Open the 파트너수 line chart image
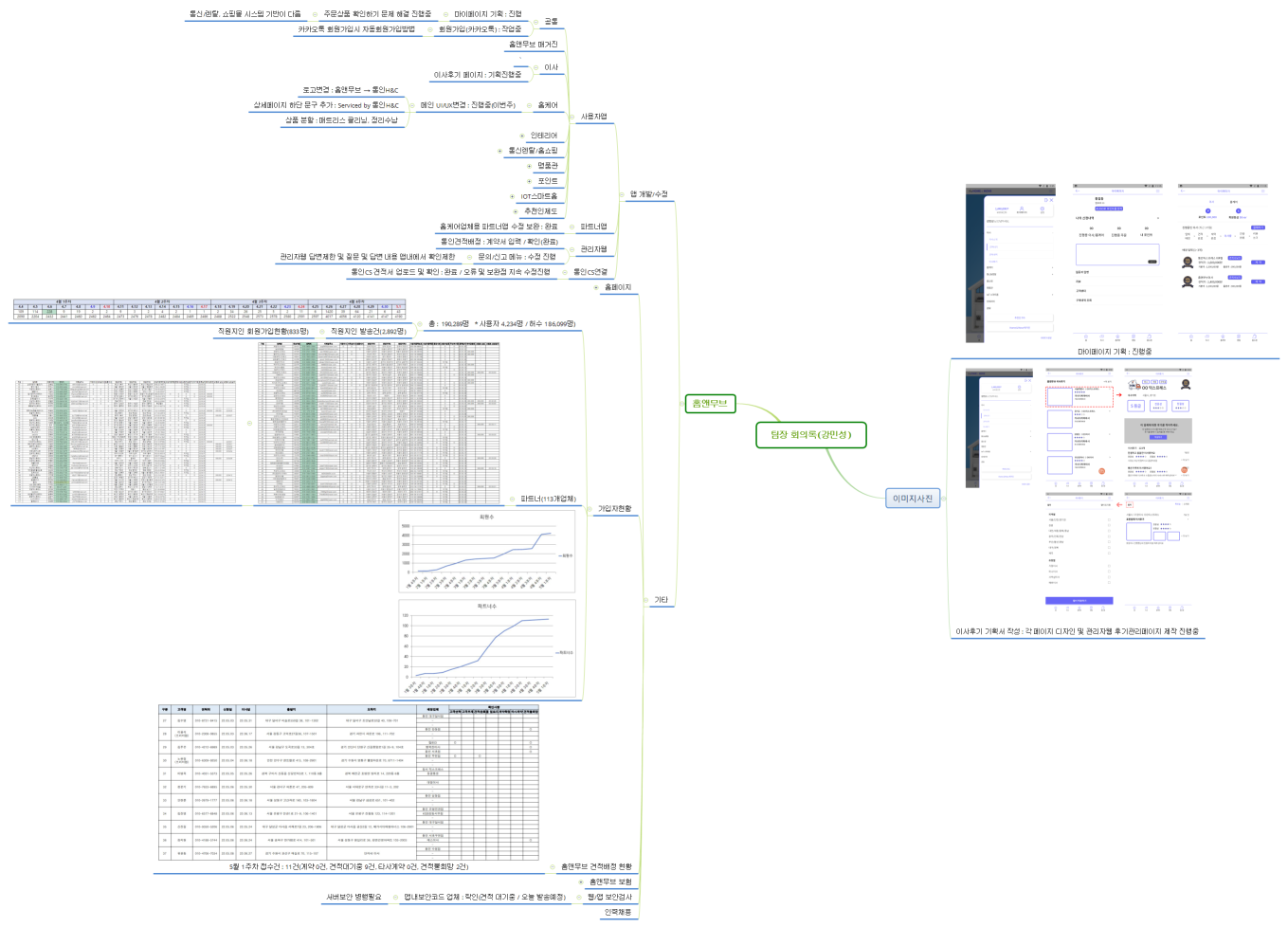The image size is (1288, 927). (x=487, y=648)
